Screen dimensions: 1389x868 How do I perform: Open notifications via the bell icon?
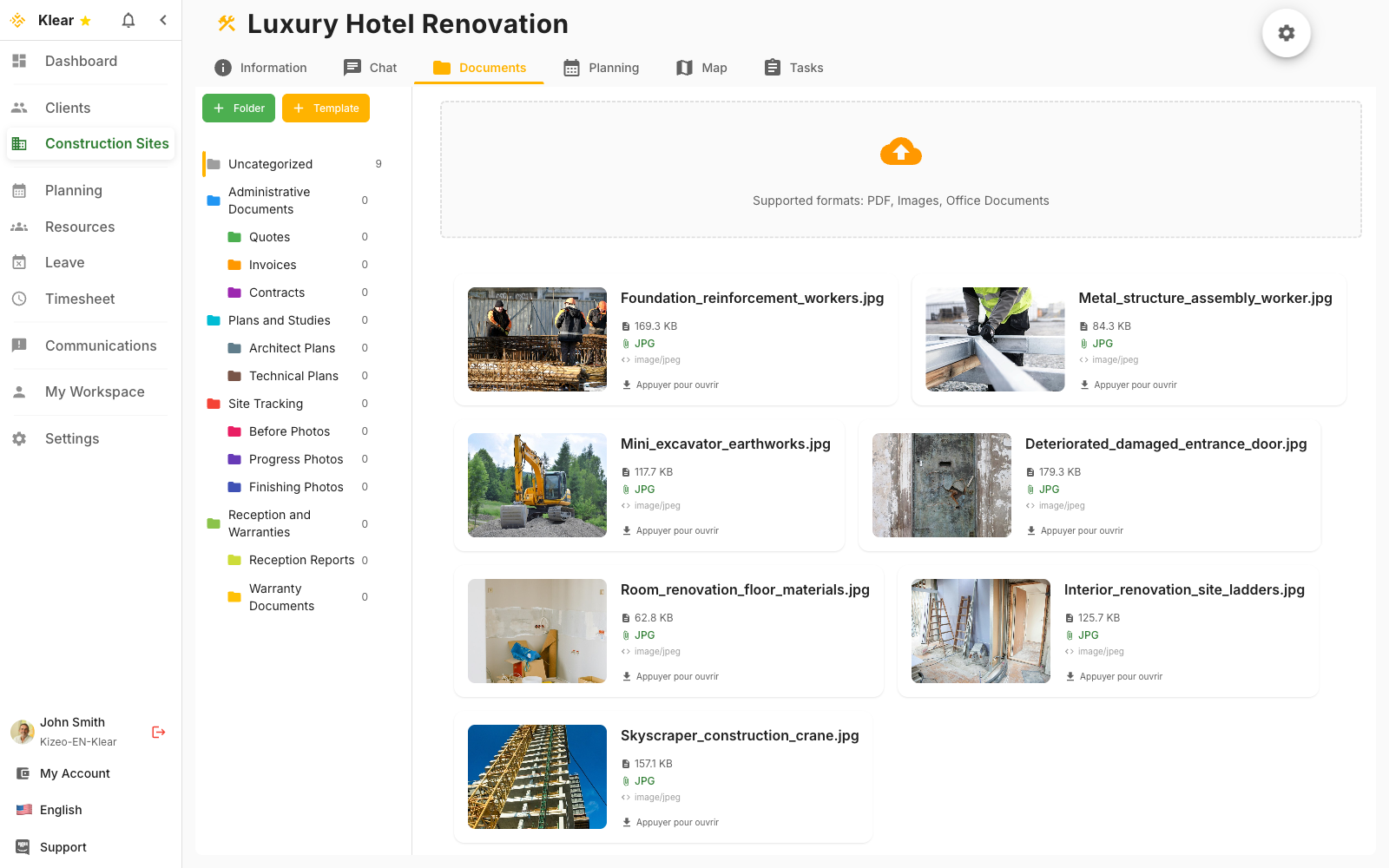coord(128,19)
